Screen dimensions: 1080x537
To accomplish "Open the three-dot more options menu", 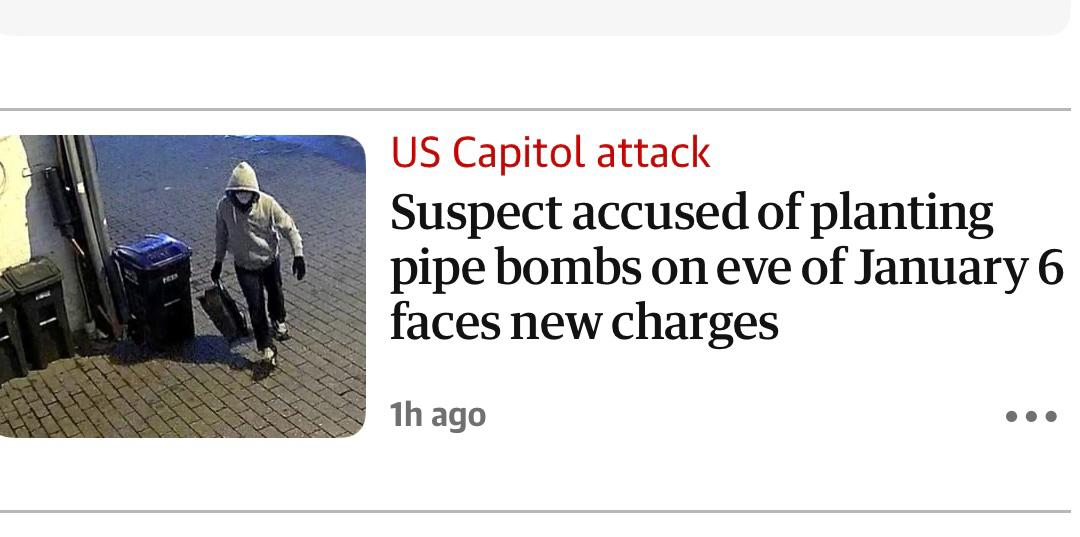I will coord(1031,416).
